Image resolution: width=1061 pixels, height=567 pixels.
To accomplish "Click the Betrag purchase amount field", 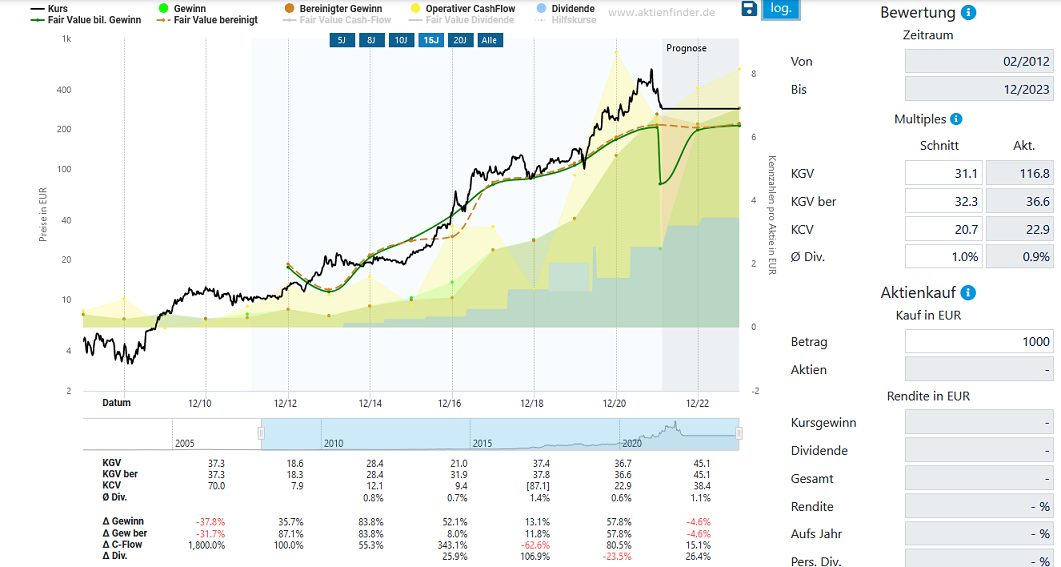I will [x=979, y=342].
